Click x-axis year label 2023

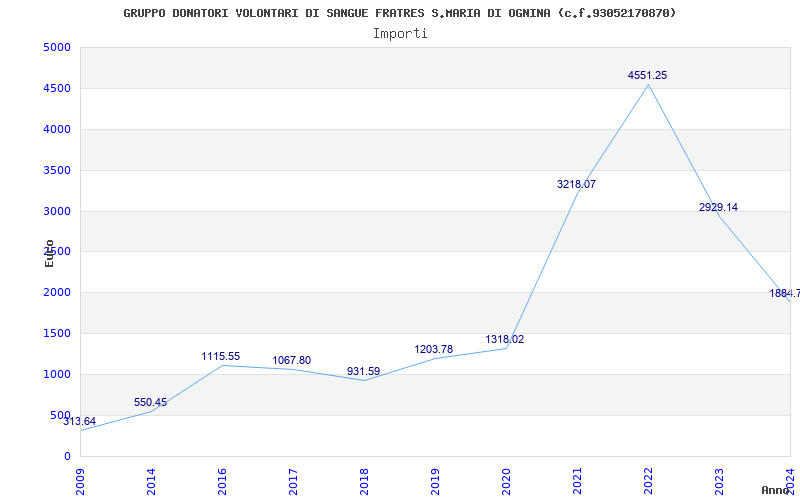tap(719, 481)
